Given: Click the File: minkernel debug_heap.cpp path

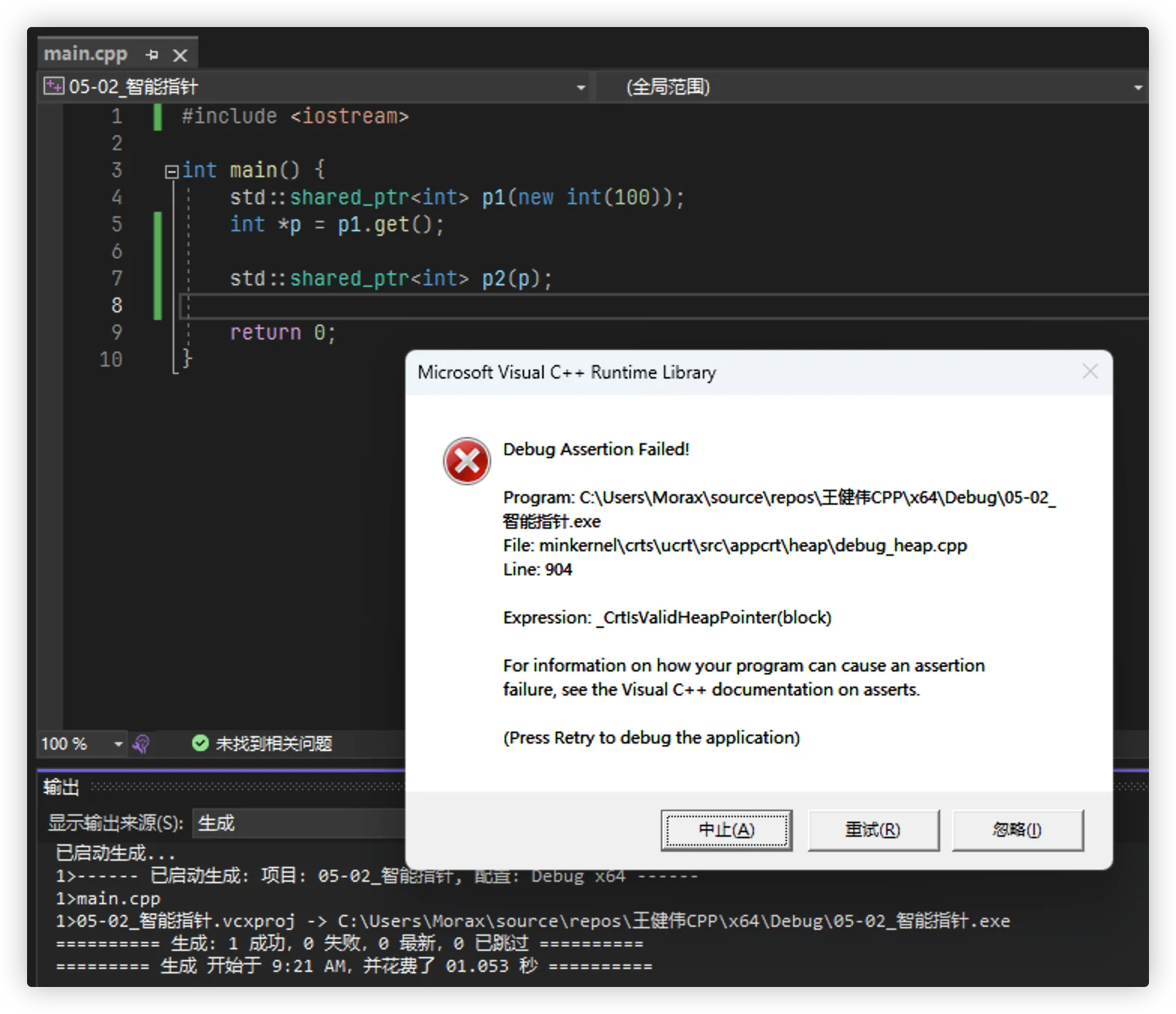Looking at the screenshot, I should (735, 545).
